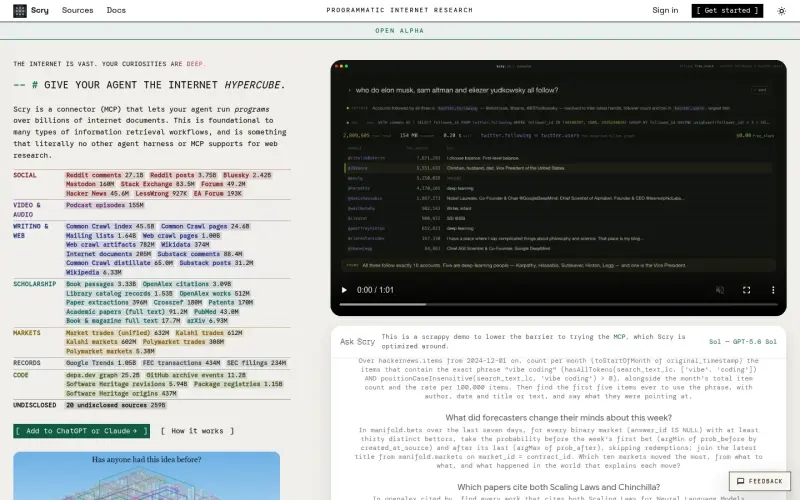Click the 20 undisclosed sources 259B tag

tap(116, 405)
